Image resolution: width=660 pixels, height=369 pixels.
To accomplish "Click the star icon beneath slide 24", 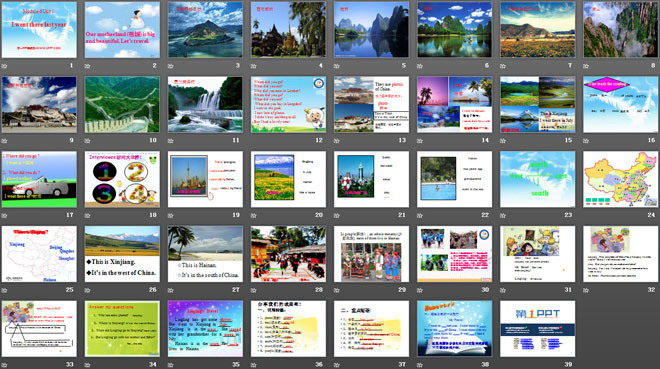I will tap(586, 215).
